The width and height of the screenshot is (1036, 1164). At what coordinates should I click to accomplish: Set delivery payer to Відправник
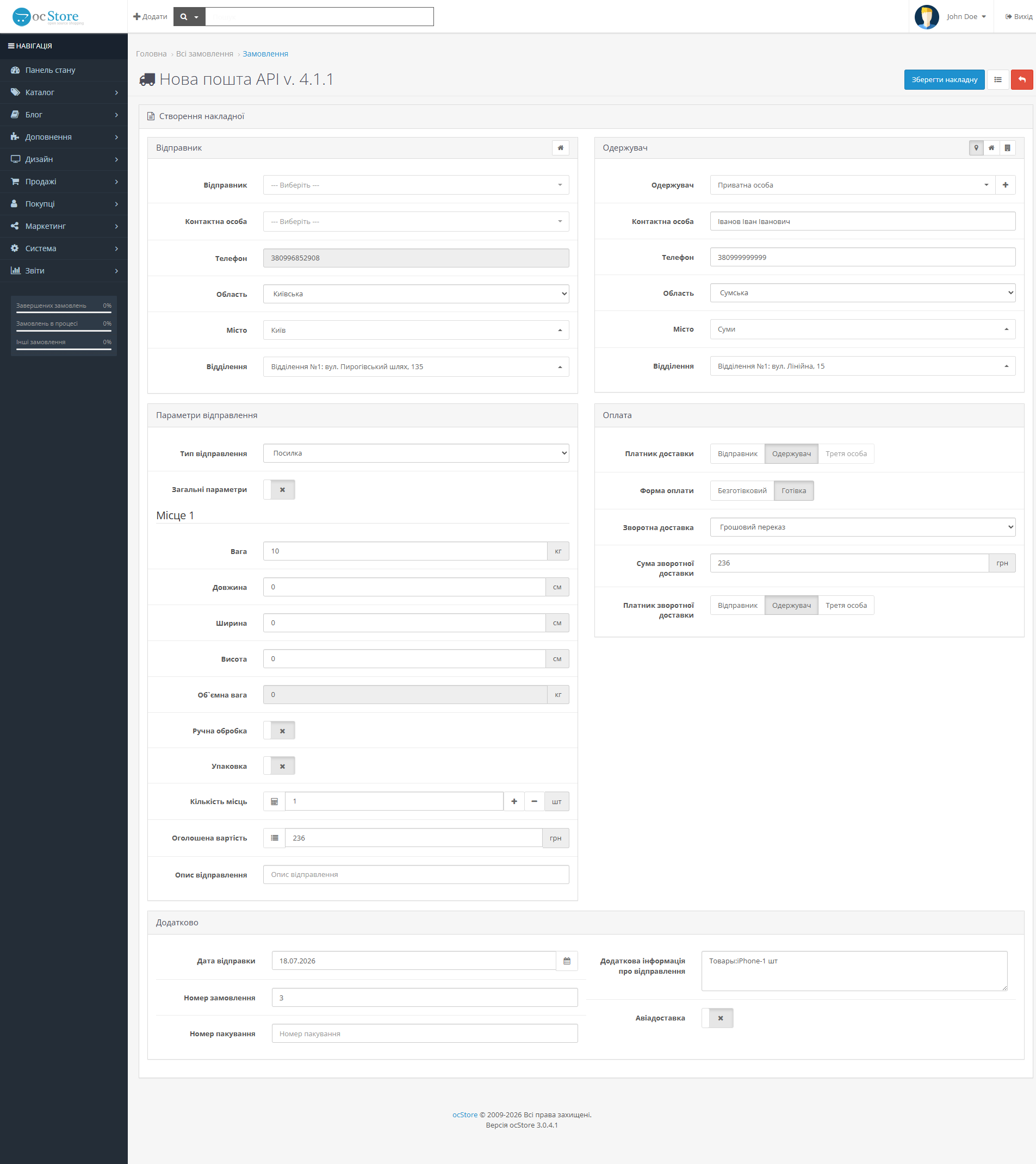[737, 454]
